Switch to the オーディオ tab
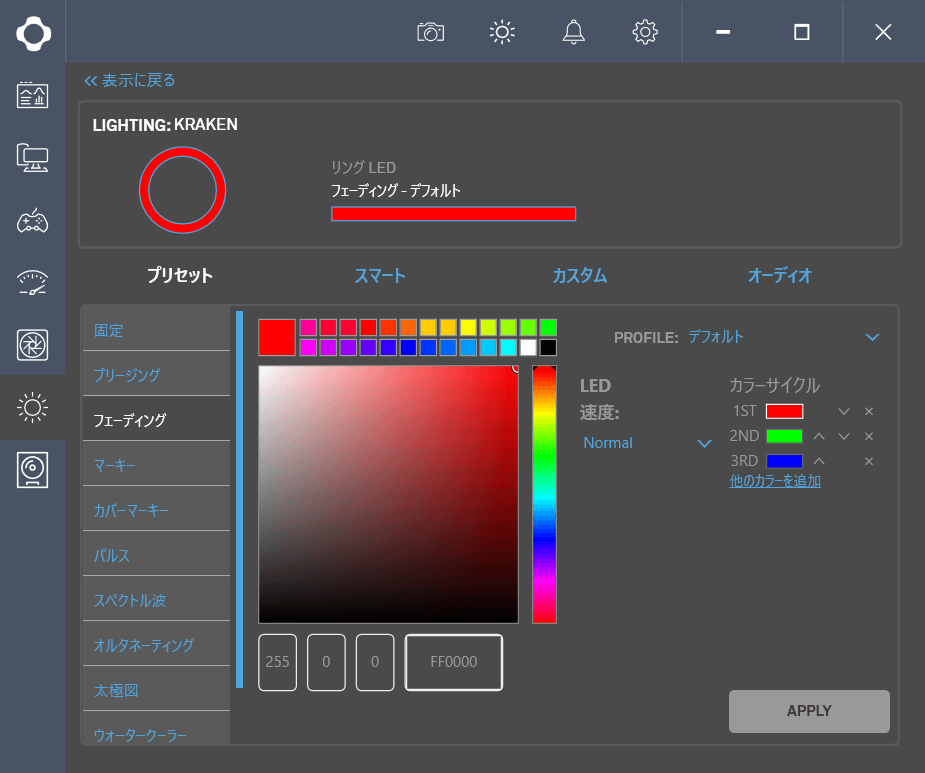 pos(779,275)
